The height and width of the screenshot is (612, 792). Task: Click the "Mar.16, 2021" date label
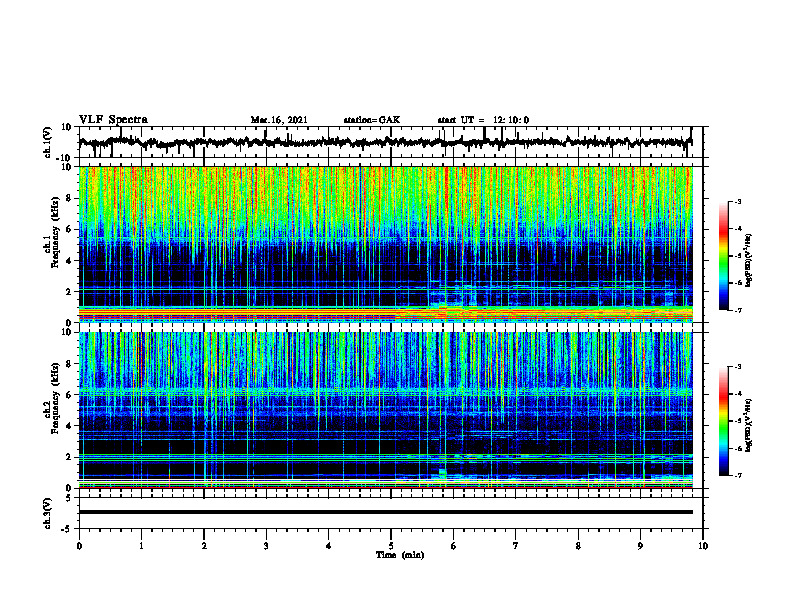coord(279,120)
